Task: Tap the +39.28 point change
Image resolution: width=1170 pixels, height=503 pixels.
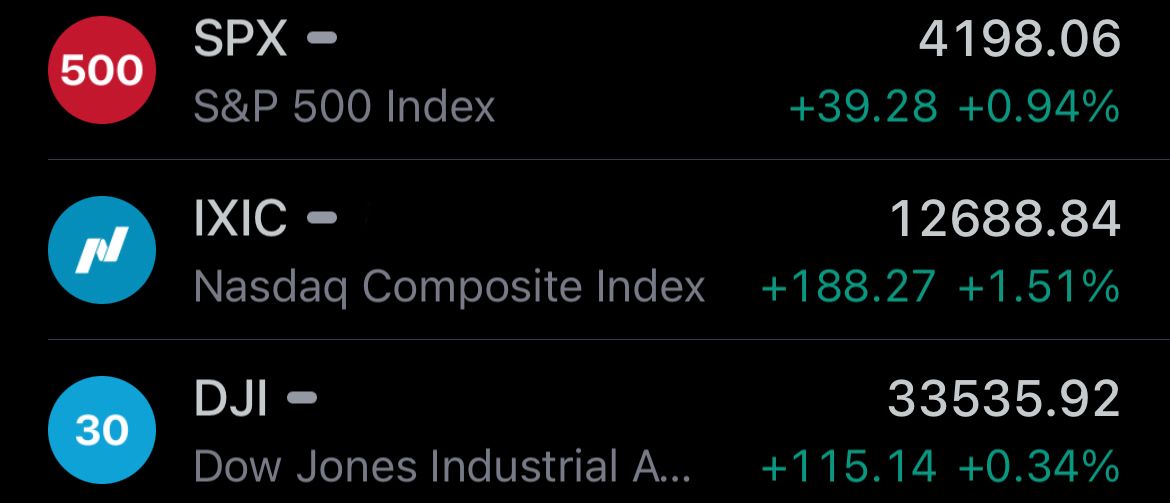Action: (x=863, y=107)
